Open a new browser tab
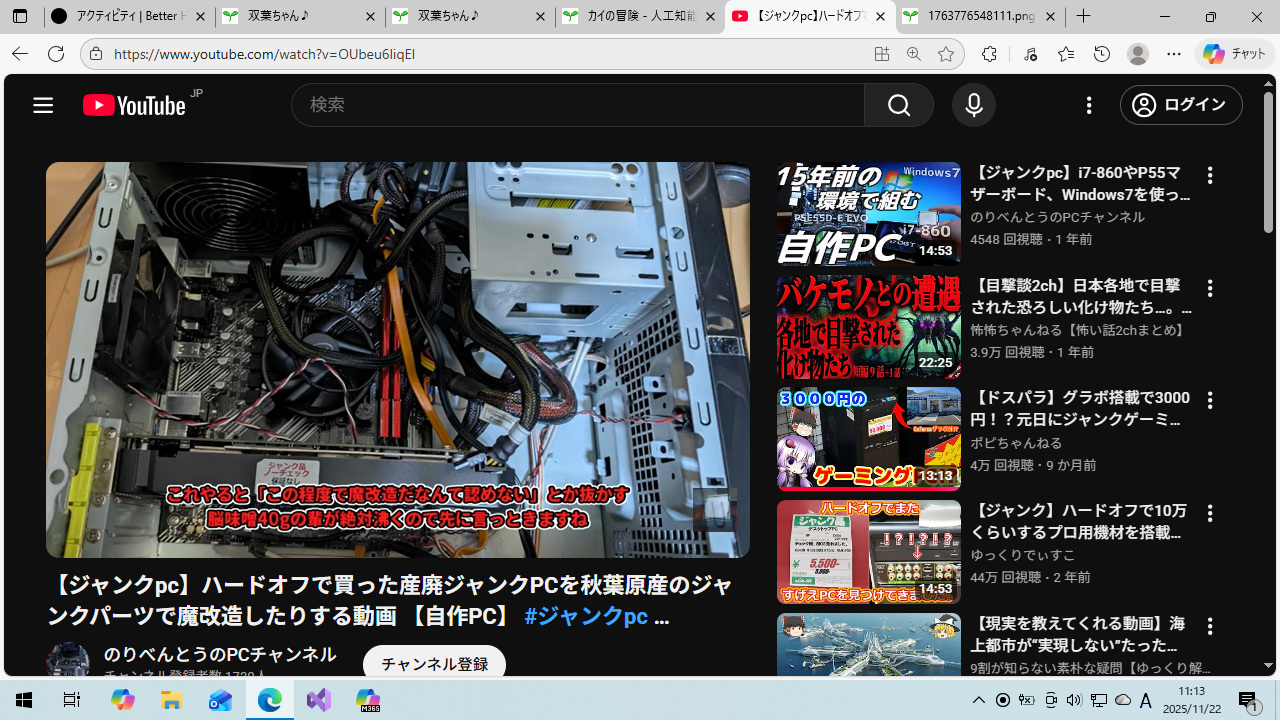Screen dimensions: 1280x720 point(1084,17)
